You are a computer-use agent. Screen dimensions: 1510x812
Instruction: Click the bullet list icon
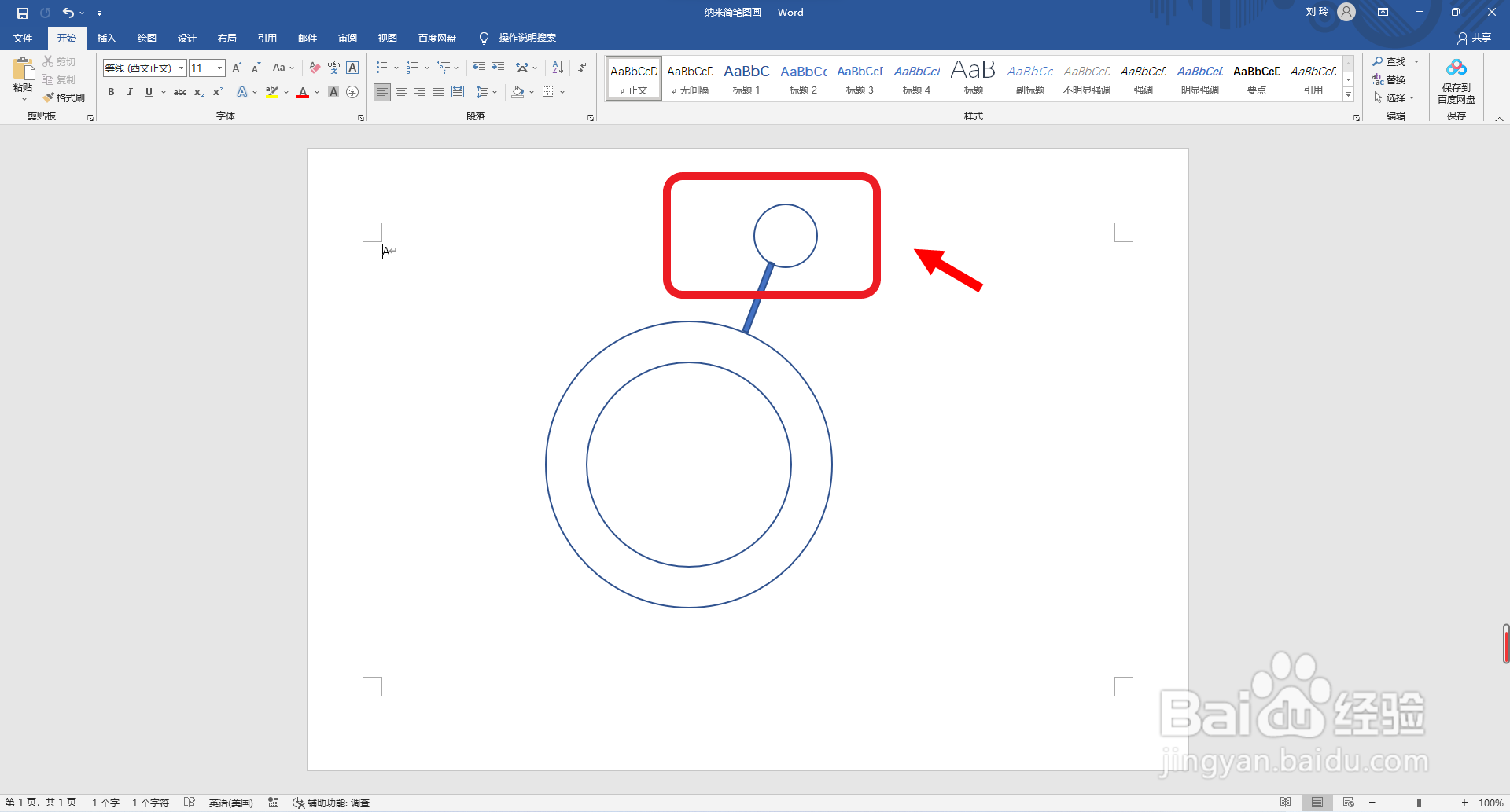382,68
